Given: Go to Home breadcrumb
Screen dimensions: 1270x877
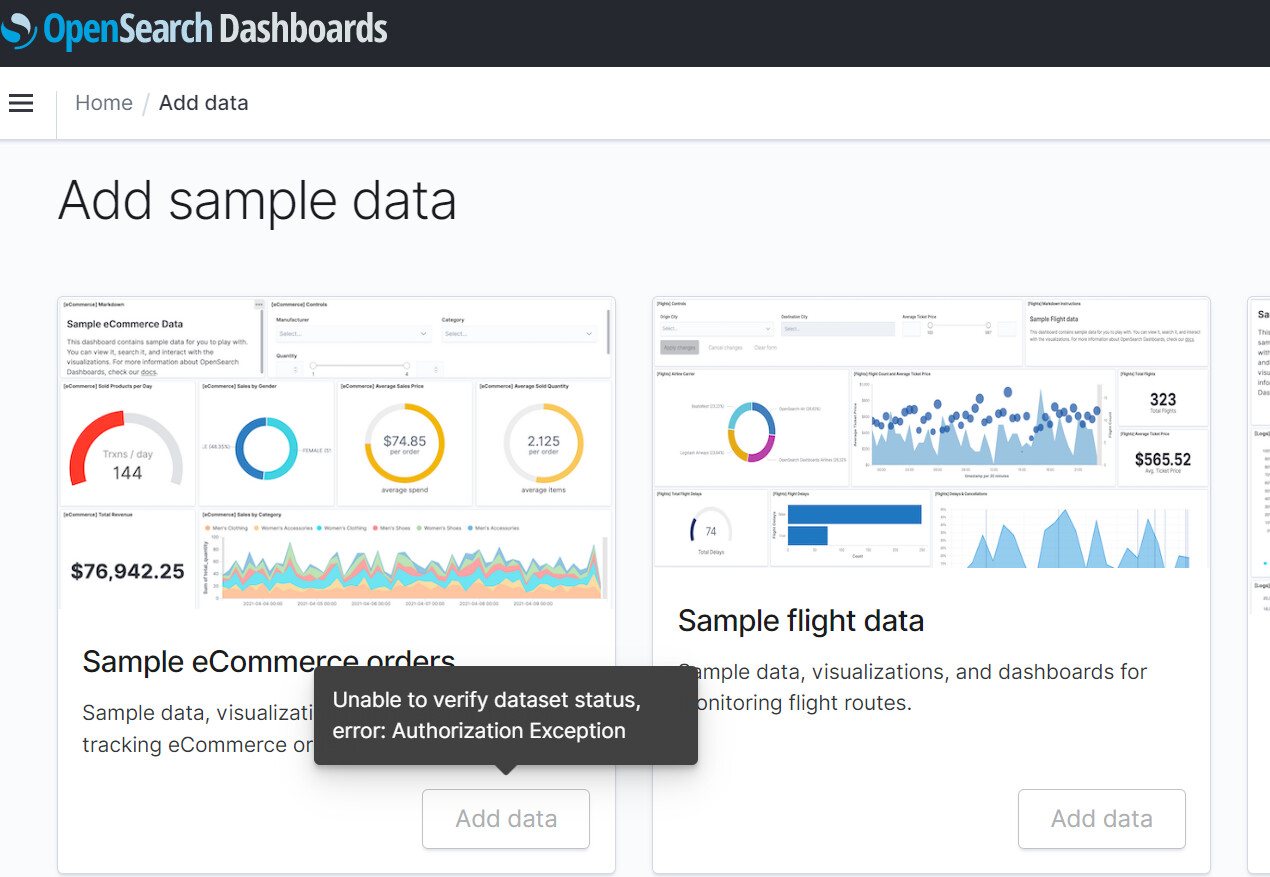Looking at the screenshot, I should [x=104, y=103].
